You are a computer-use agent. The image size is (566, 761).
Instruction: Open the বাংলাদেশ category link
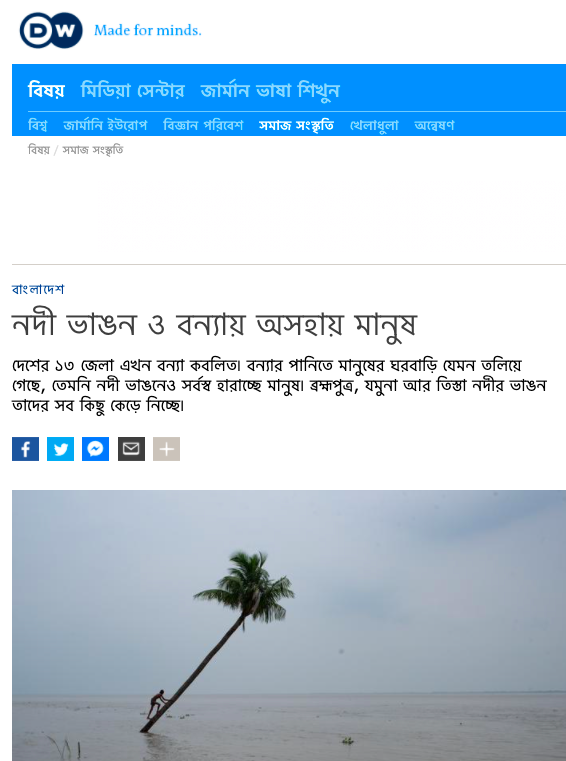[38, 289]
